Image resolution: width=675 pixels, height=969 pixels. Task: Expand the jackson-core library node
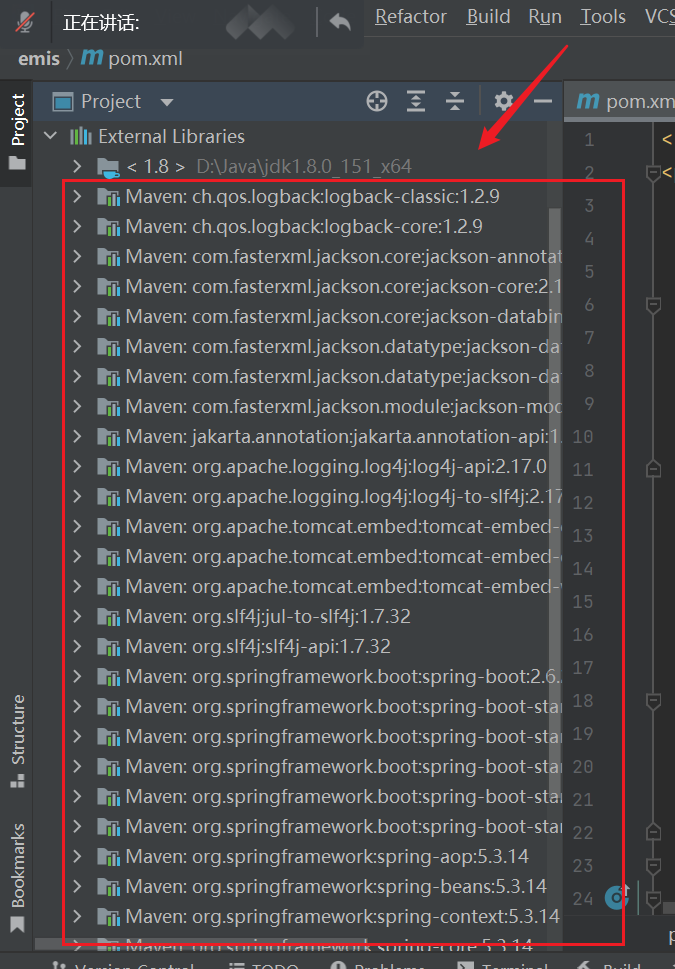point(77,286)
